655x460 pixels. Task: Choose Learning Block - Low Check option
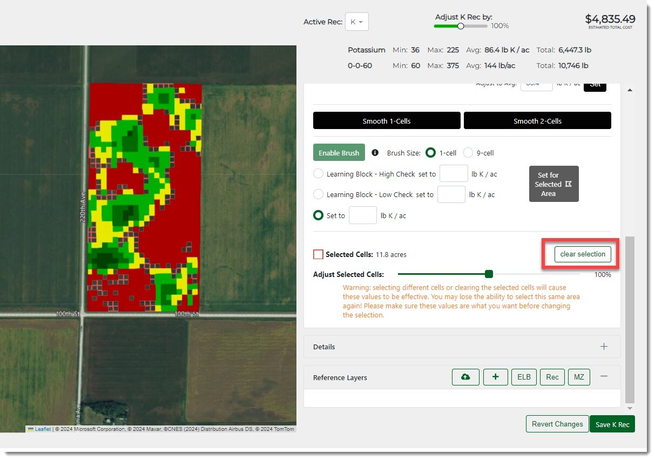(x=319, y=194)
